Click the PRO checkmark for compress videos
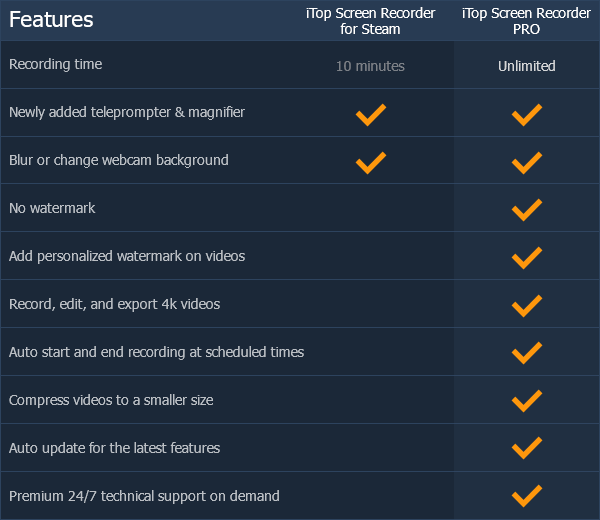 526,401
